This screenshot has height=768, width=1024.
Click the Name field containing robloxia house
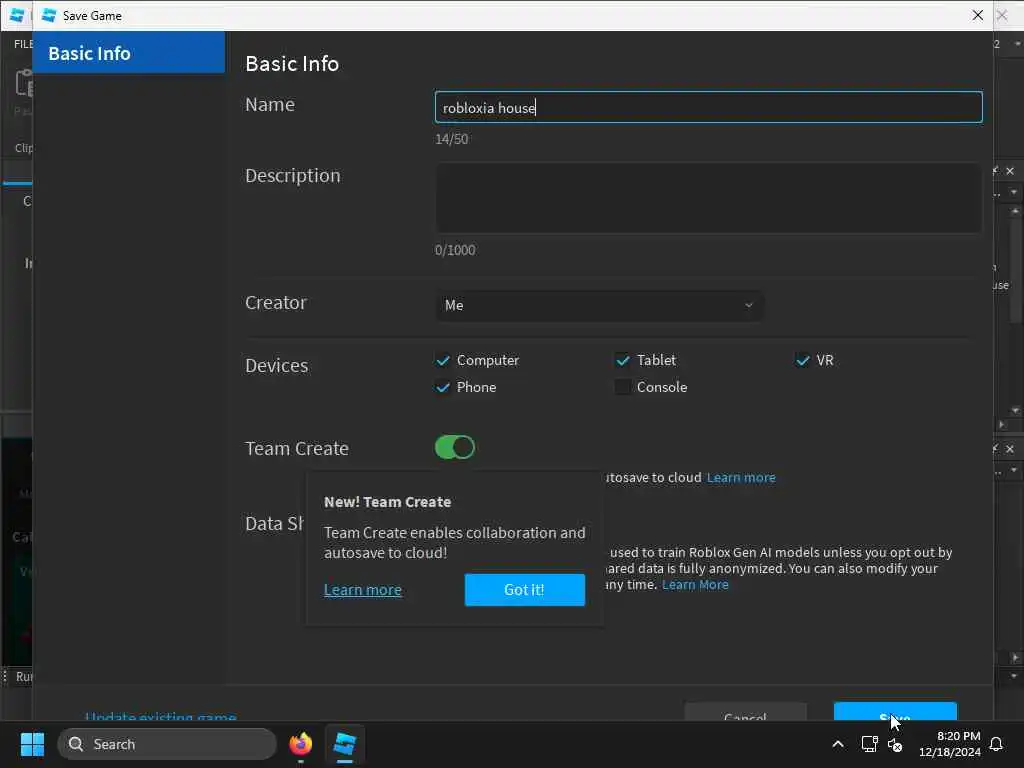(709, 108)
